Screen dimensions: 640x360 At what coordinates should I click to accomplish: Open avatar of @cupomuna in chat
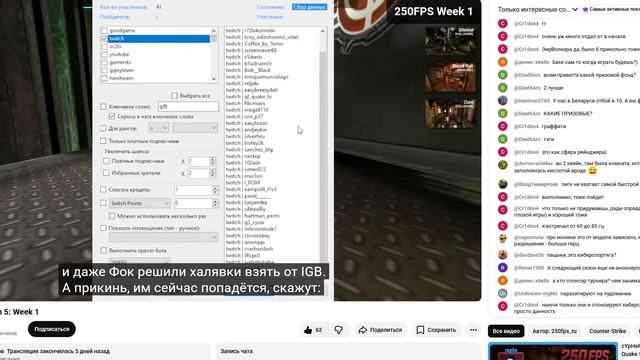tap(503, 238)
